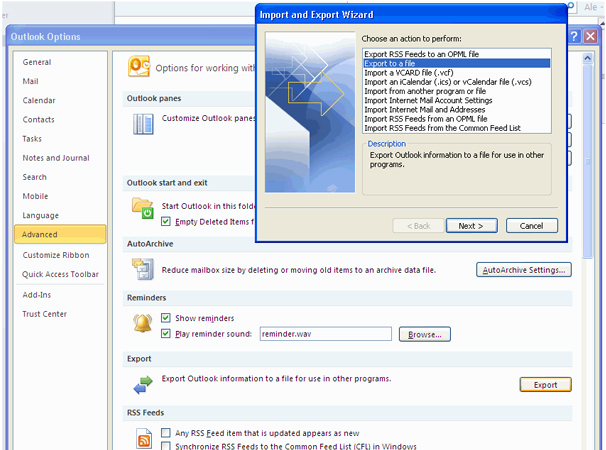Select 'Import RSS Feeds from an OPML file'

pos(457,119)
